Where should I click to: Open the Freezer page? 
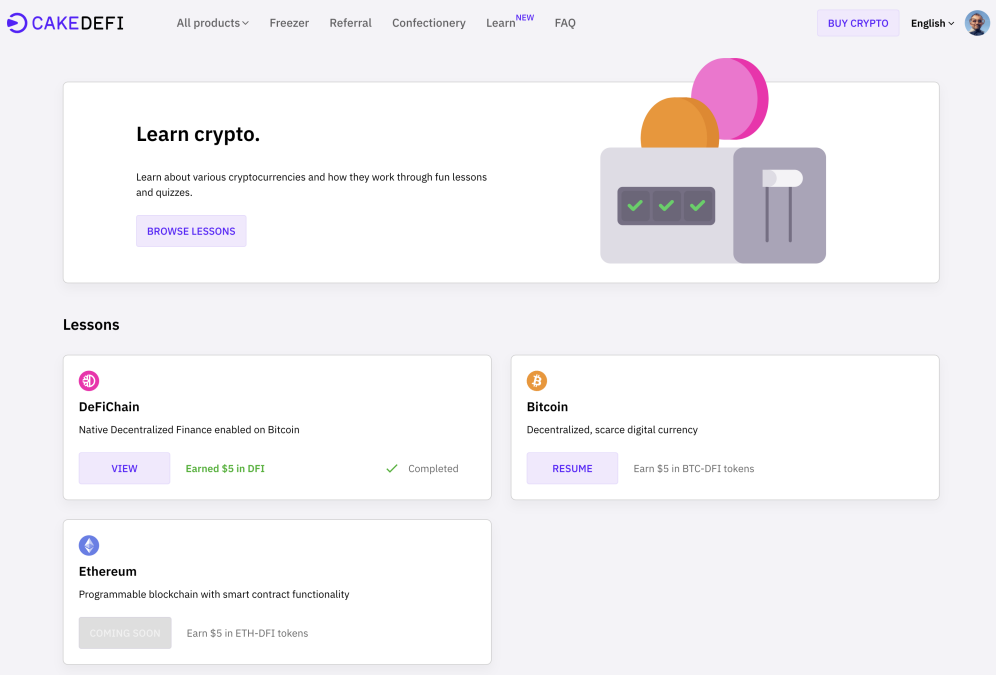(289, 23)
